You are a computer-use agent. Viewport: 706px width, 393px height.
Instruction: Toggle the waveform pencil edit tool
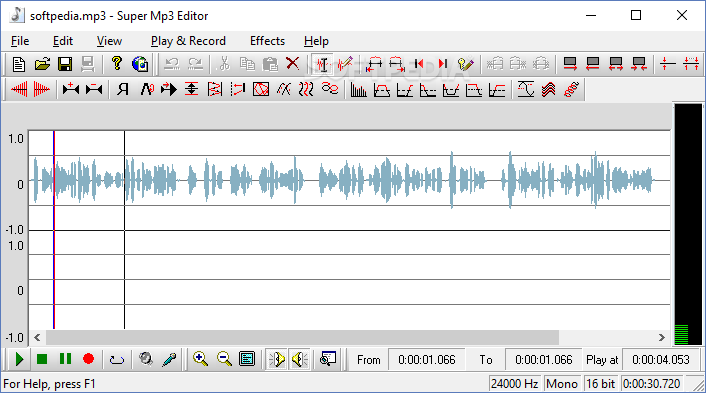click(x=345, y=64)
